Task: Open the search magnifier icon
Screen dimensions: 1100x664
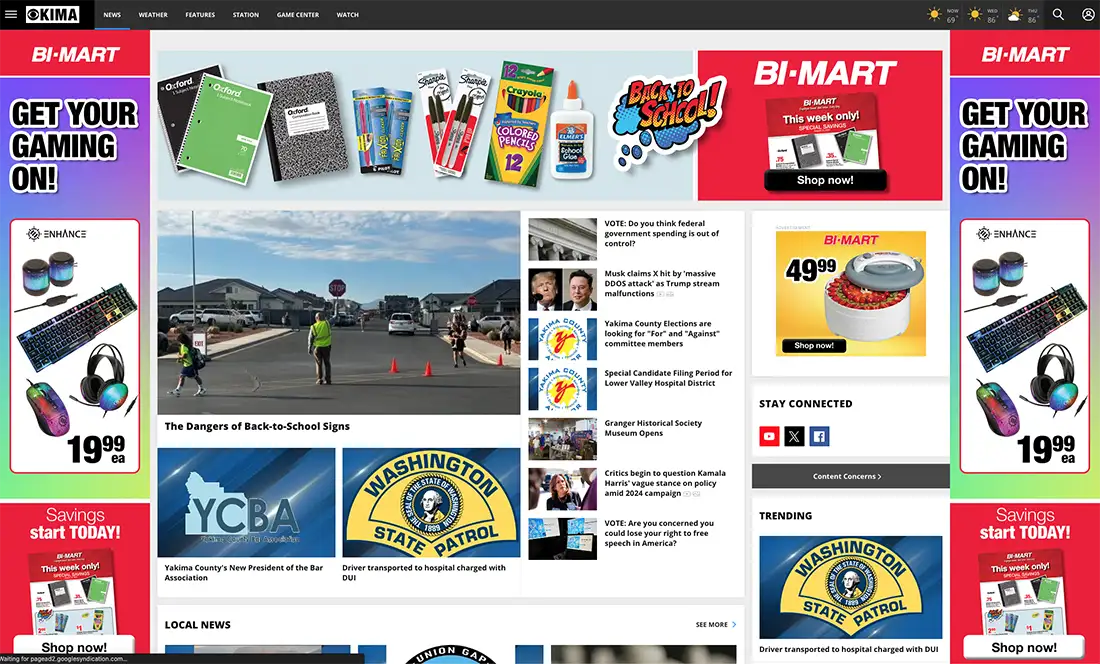Action: click(1058, 14)
